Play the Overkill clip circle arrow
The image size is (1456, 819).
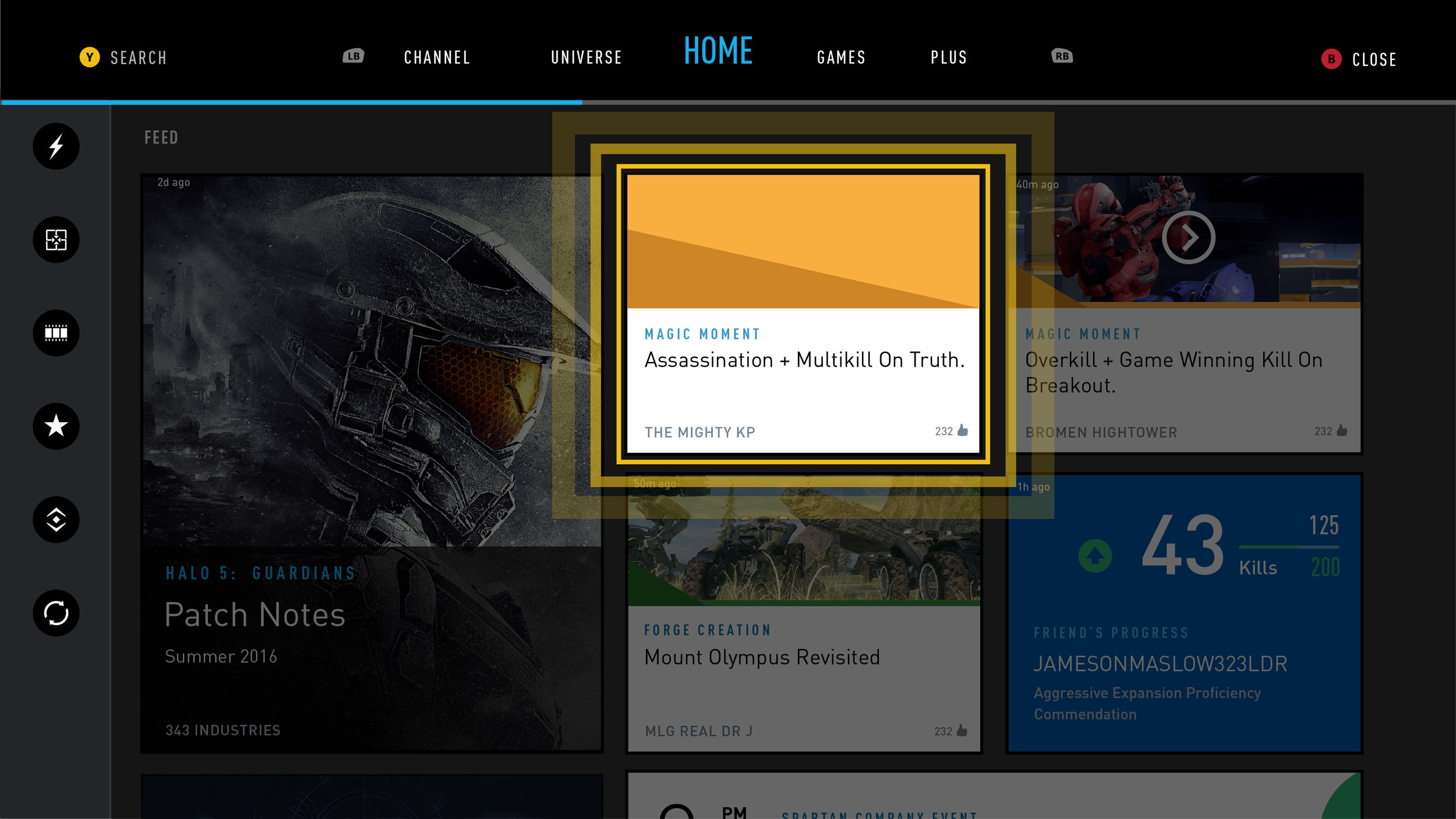pos(1188,237)
